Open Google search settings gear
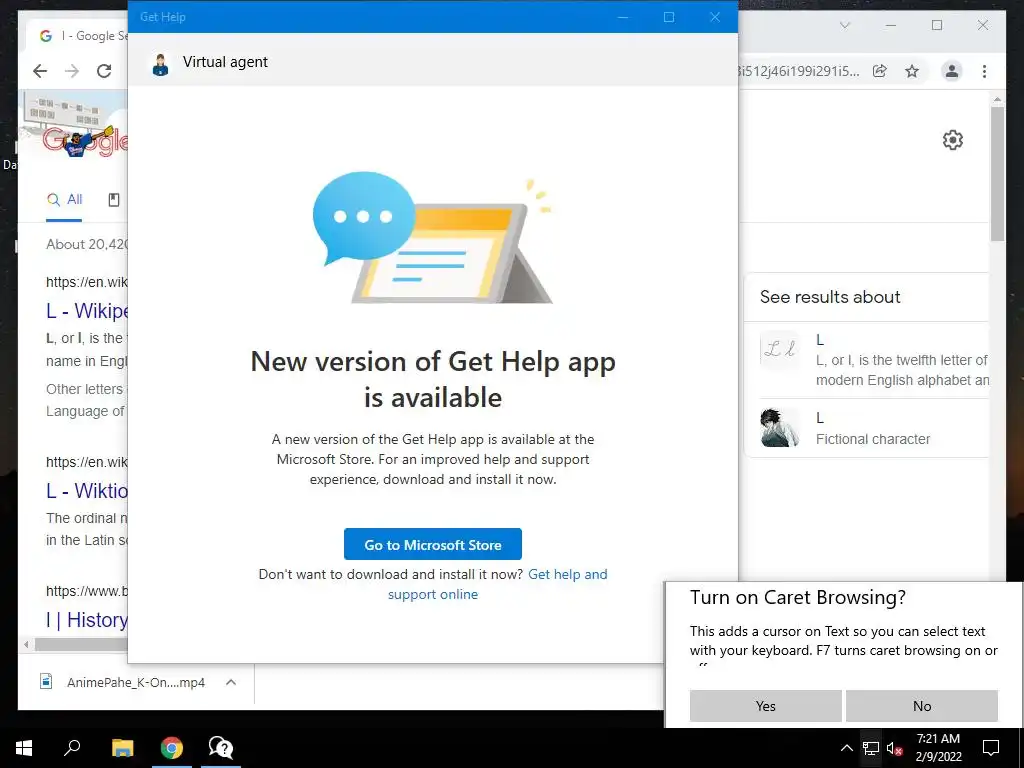The width and height of the screenshot is (1024, 768). tap(953, 140)
